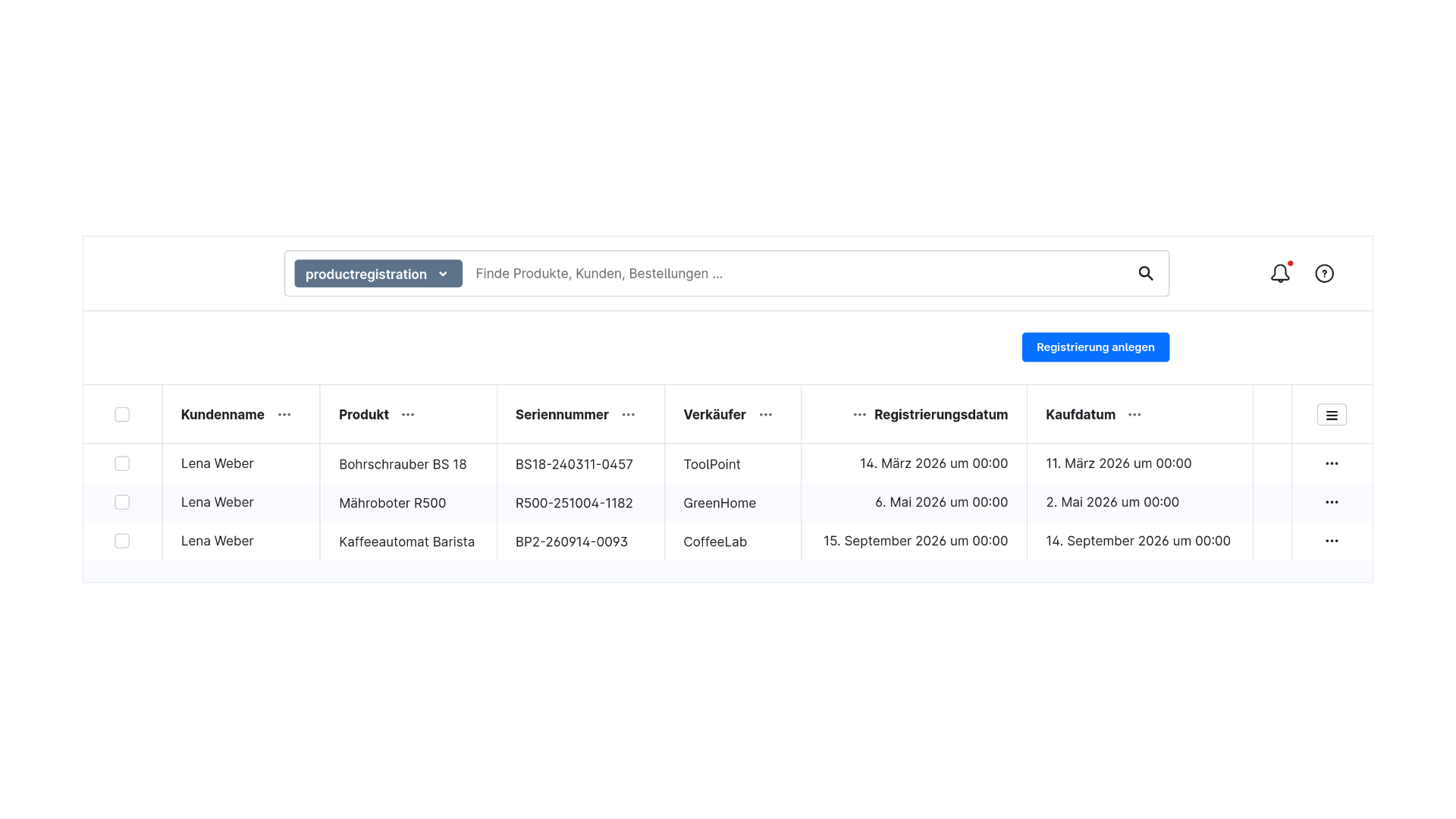This screenshot has width=1456, height=819.
Task: Sort by Verkäufer column header
Action: pyautogui.click(x=714, y=415)
